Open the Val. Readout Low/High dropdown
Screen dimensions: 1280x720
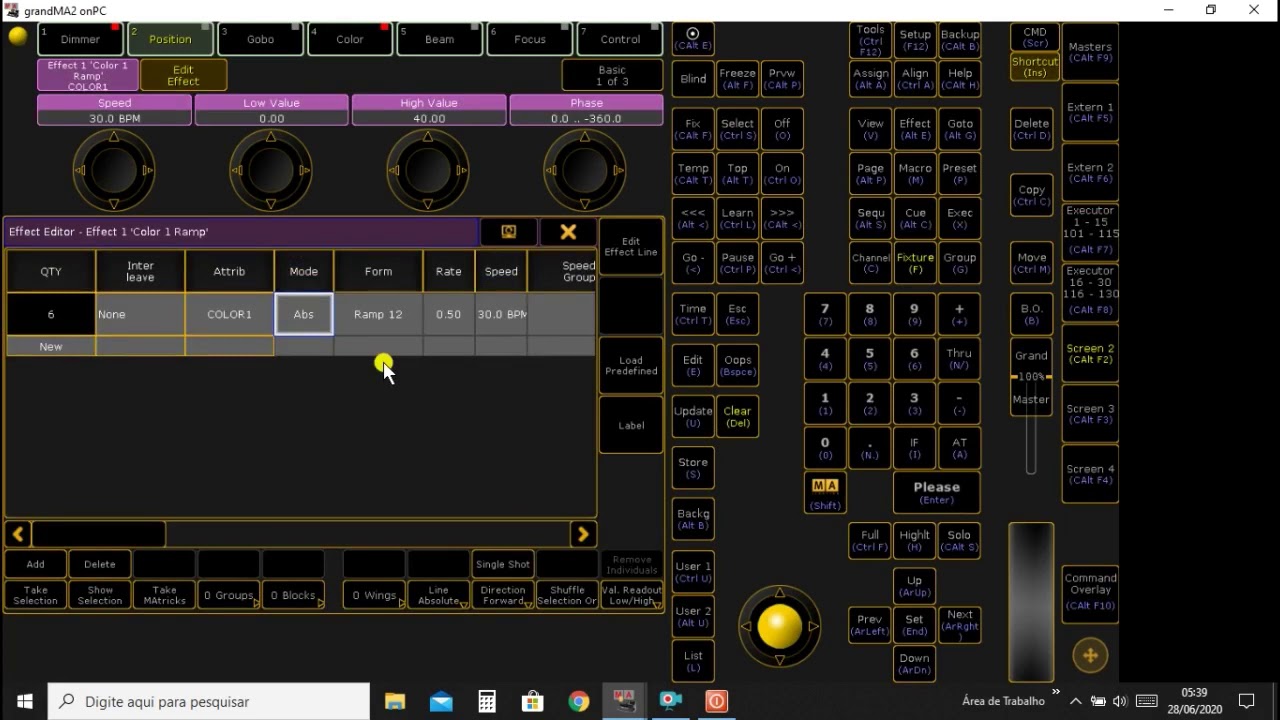click(x=632, y=595)
